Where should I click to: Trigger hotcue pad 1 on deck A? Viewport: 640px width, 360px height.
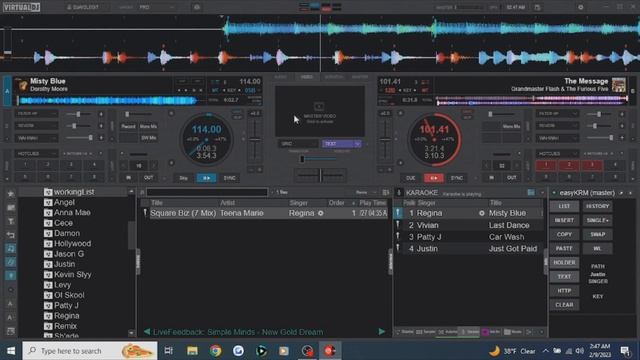click(25, 164)
